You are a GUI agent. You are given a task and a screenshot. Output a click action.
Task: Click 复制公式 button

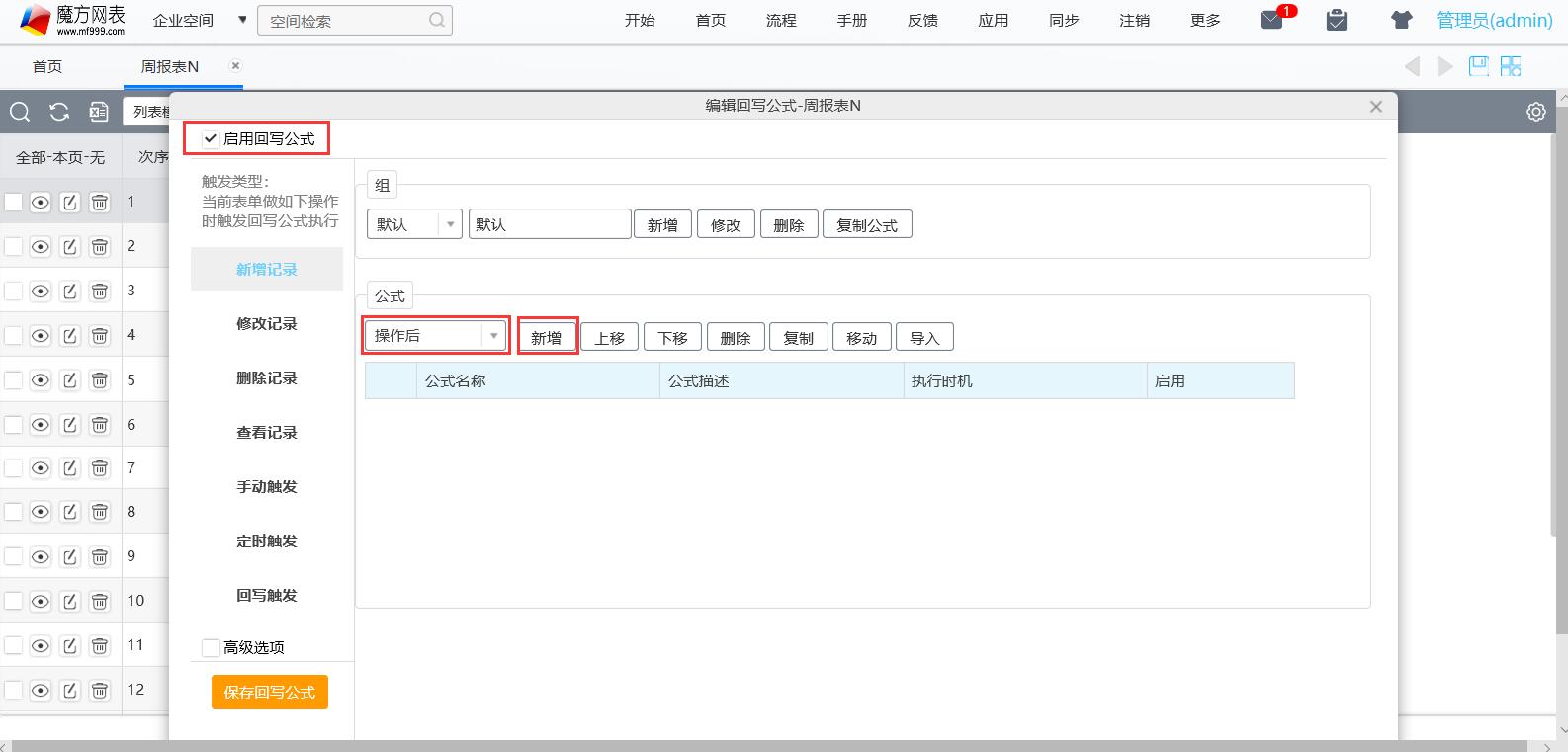click(867, 224)
